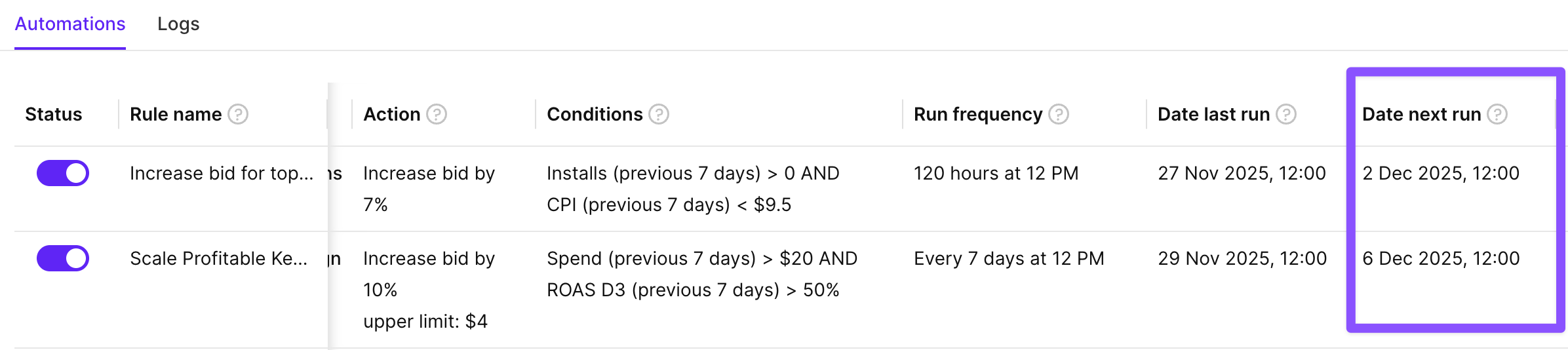This screenshot has height=350, width=1568.
Task: Click the Run frequency column header text
Action: coord(977,115)
